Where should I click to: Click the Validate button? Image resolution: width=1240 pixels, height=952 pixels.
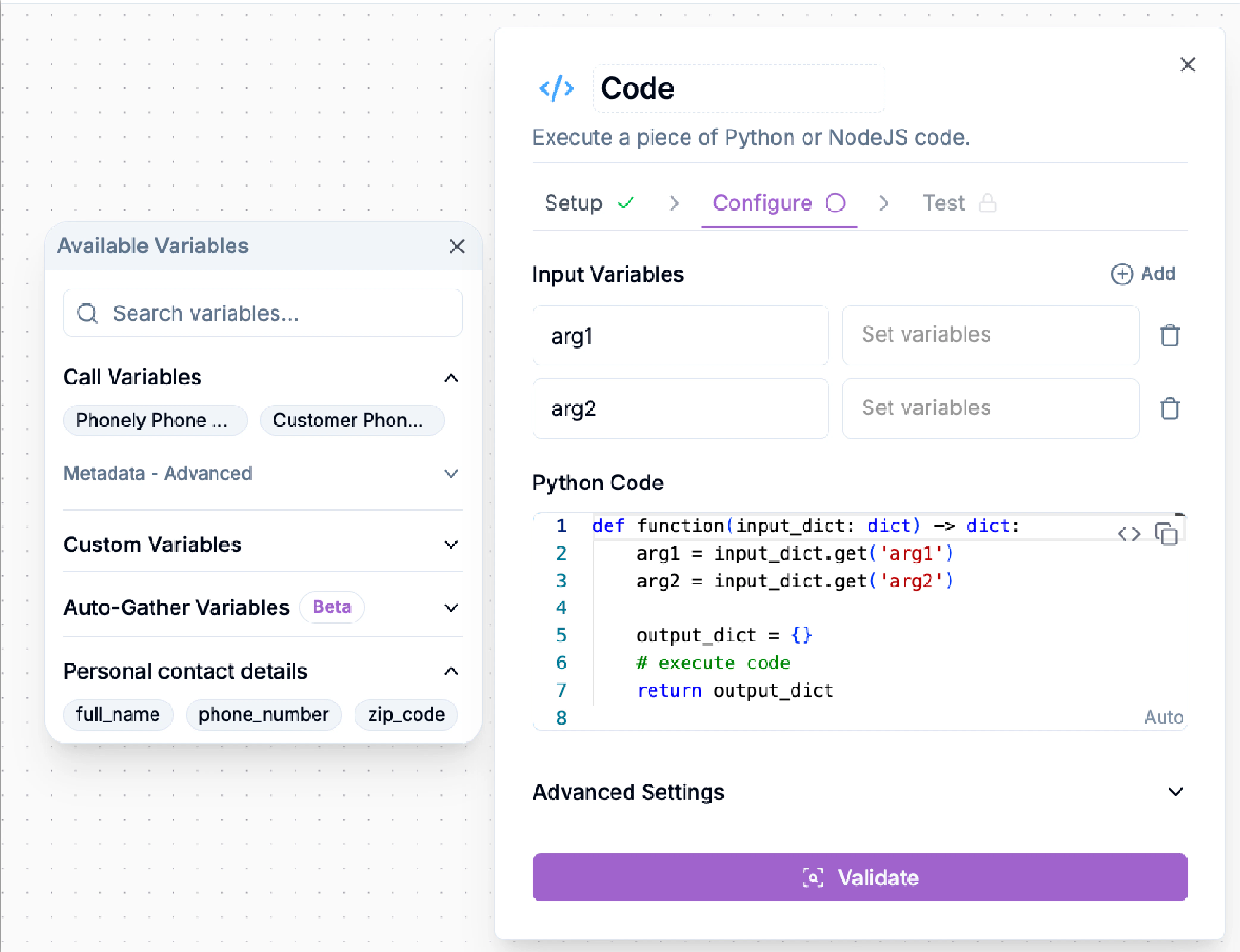[x=860, y=878]
